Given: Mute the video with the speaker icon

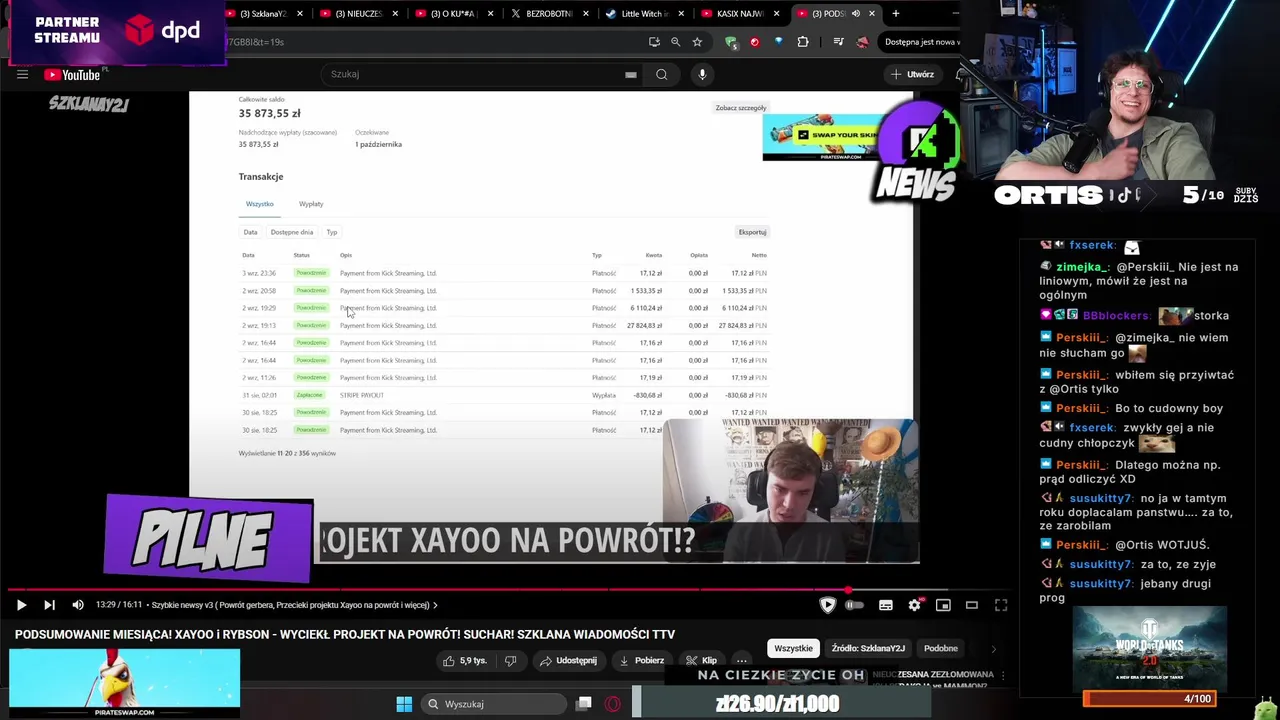Looking at the screenshot, I should click(78, 605).
